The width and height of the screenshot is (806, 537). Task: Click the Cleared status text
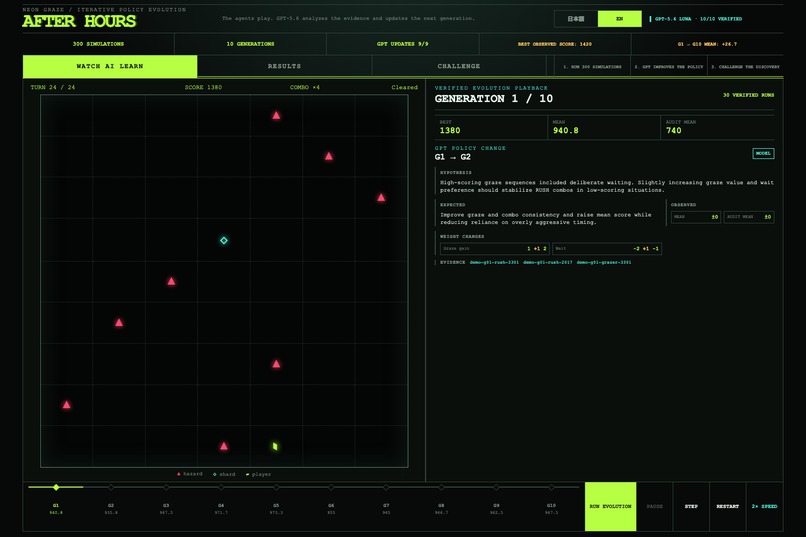[405, 87]
